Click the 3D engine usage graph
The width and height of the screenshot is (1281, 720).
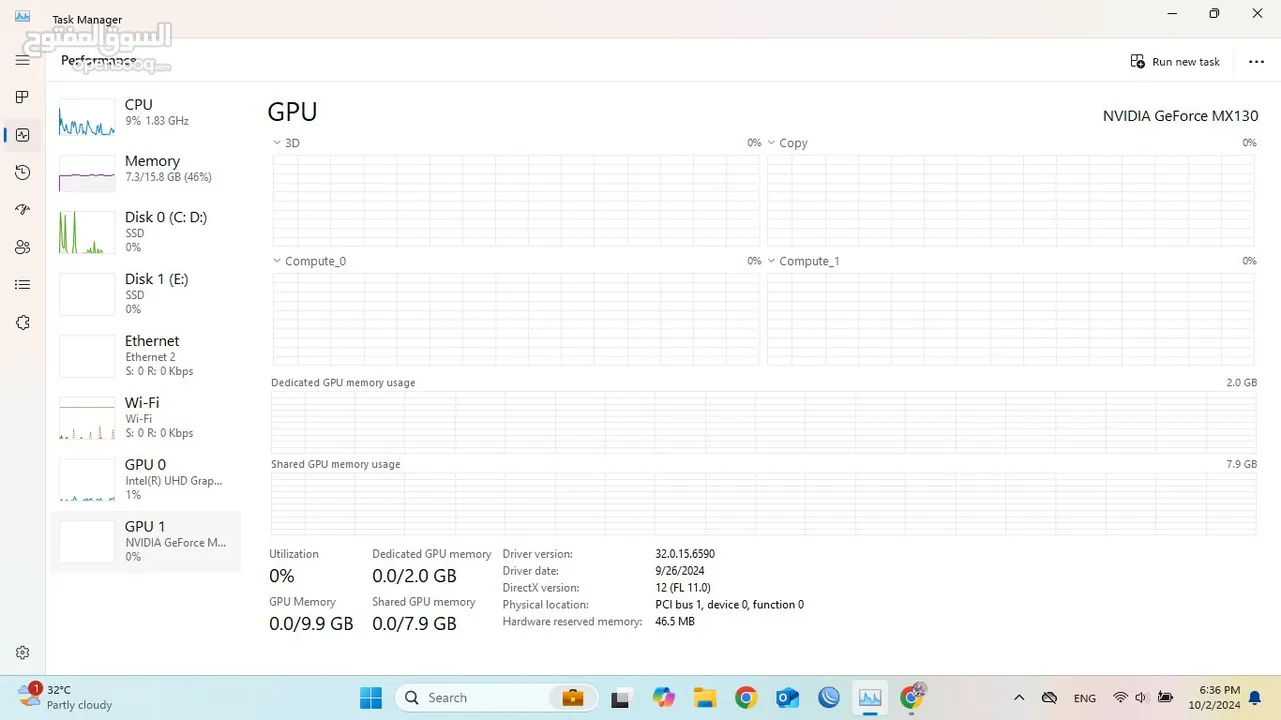(516, 200)
